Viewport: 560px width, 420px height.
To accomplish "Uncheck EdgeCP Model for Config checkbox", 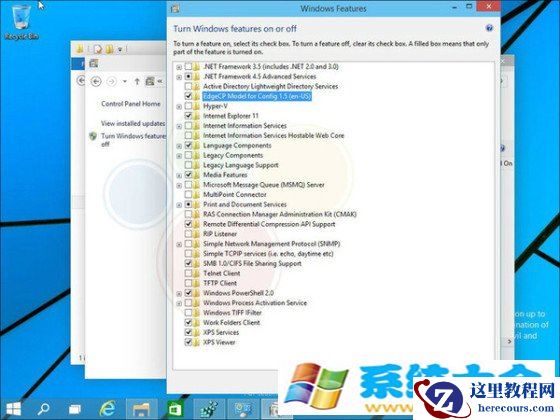I will (188, 96).
